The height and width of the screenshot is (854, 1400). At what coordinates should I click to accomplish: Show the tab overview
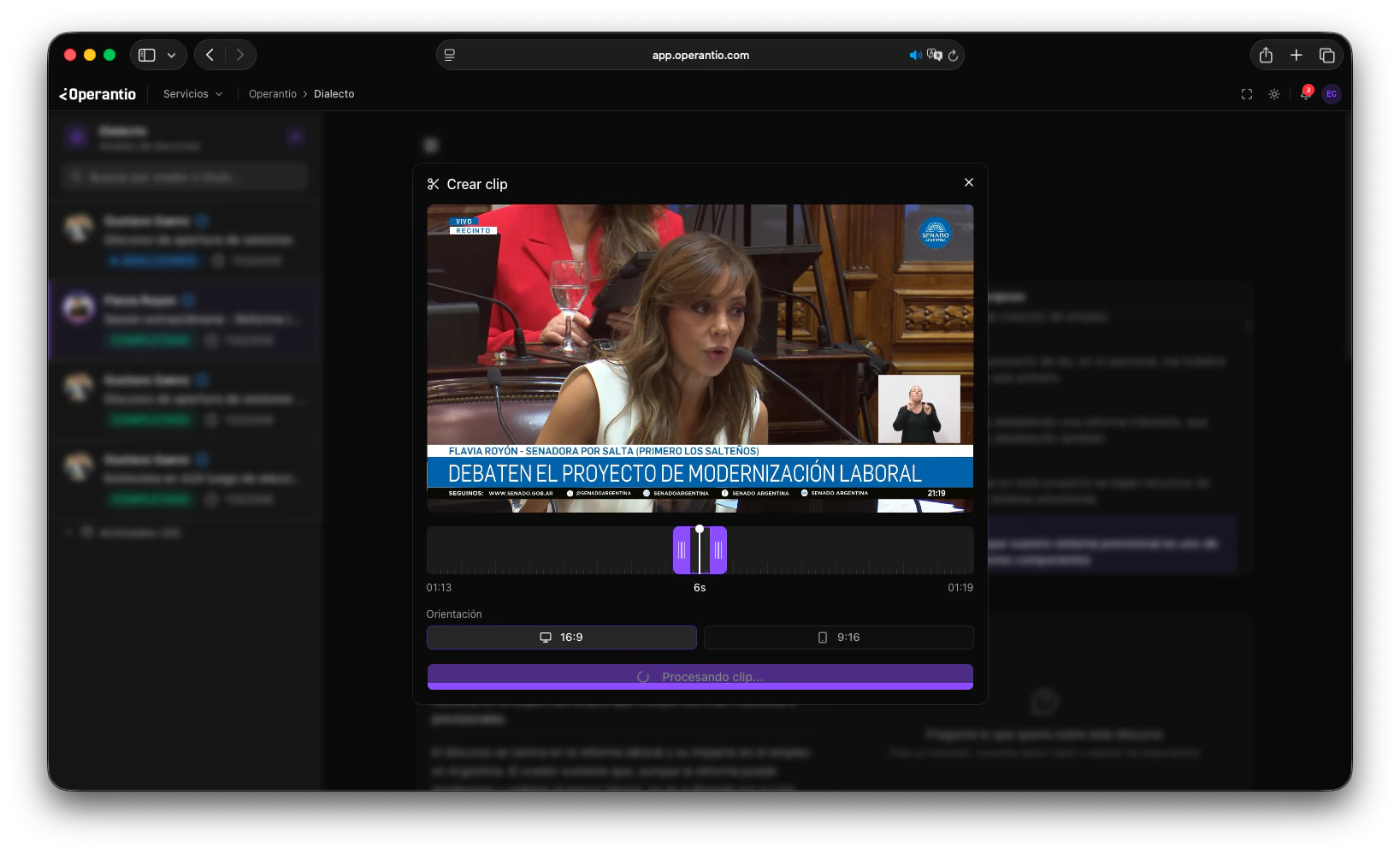[x=1327, y=55]
